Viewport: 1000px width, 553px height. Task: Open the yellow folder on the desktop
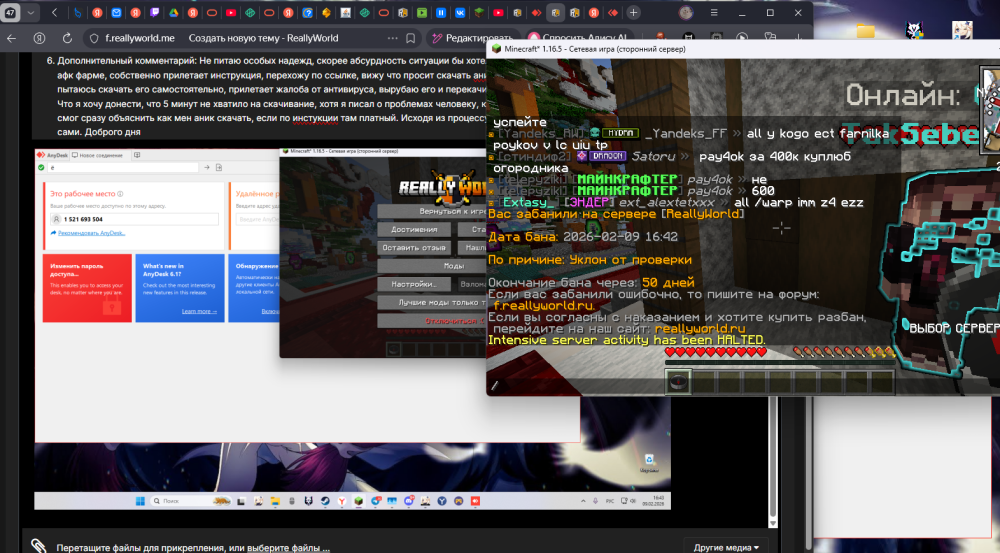point(865,30)
